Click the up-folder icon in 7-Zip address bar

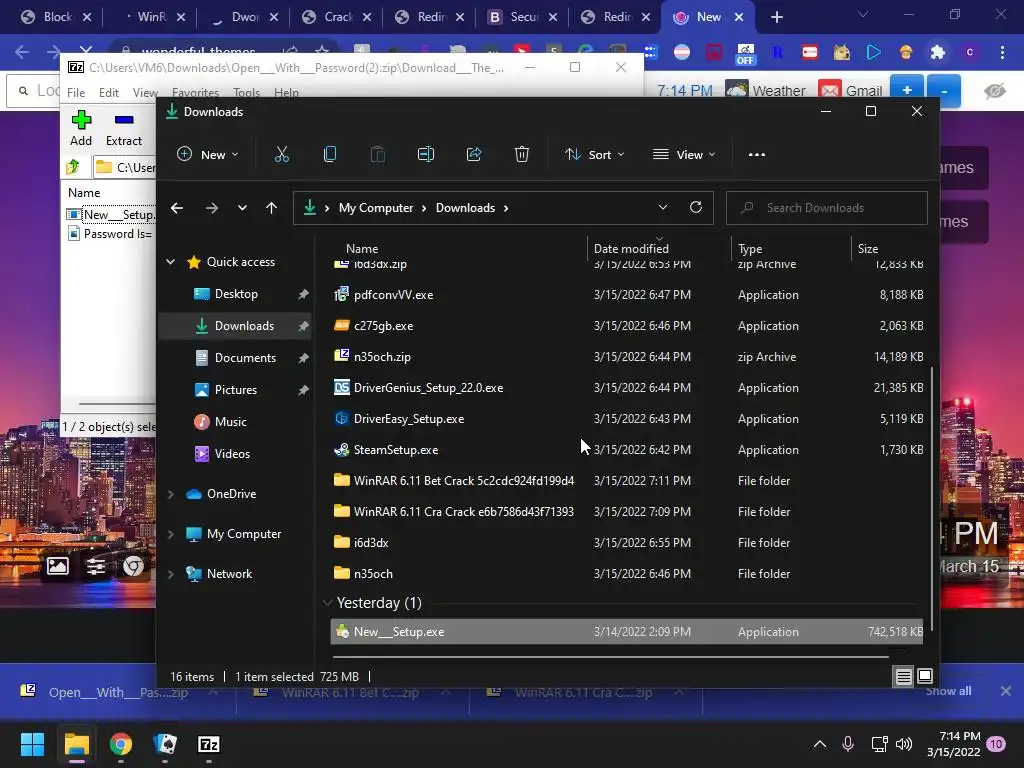(x=72, y=168)
